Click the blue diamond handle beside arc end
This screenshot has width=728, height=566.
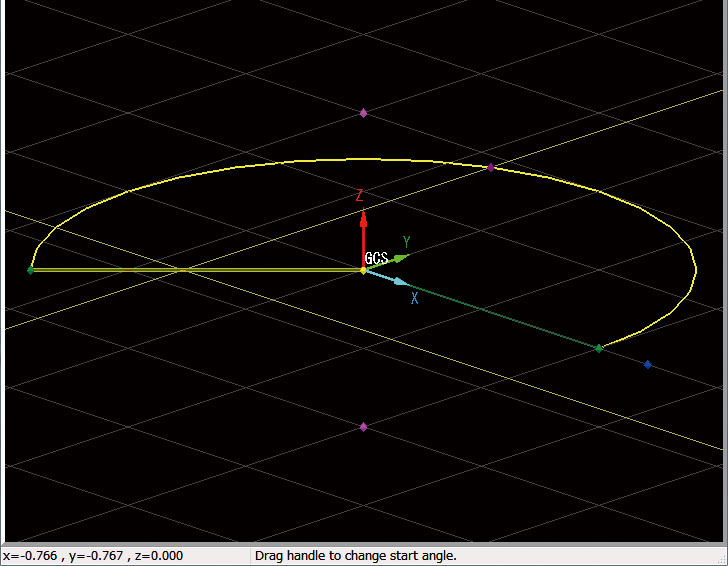pyautogui.click(x=648, y=364)
